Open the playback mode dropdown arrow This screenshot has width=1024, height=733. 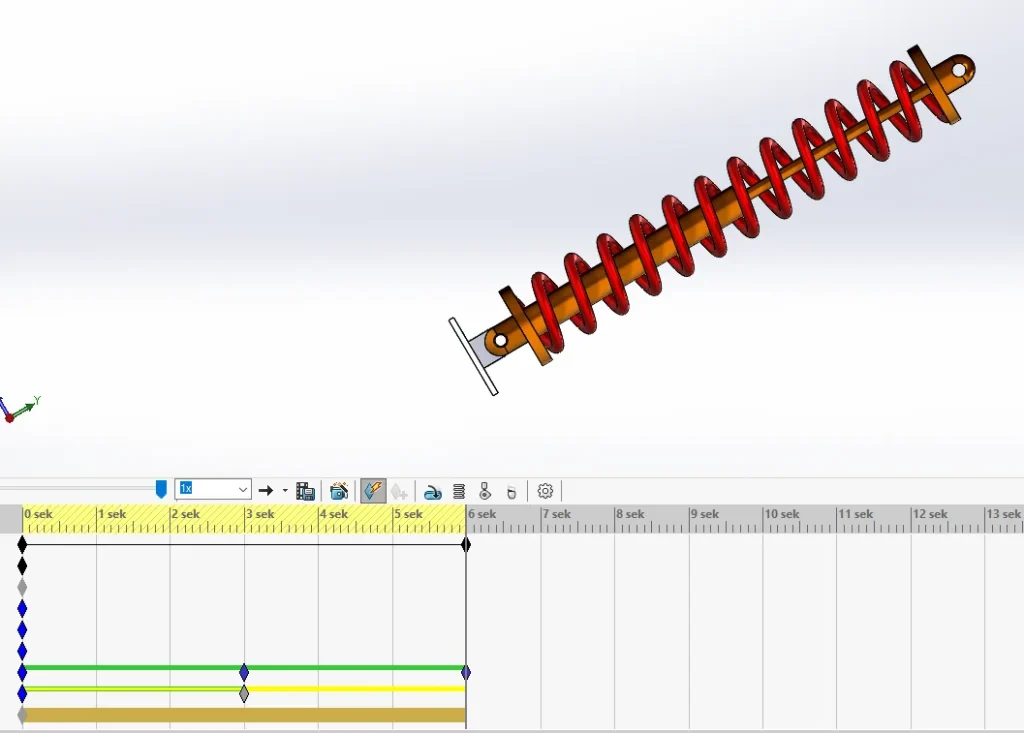(285, 491)
